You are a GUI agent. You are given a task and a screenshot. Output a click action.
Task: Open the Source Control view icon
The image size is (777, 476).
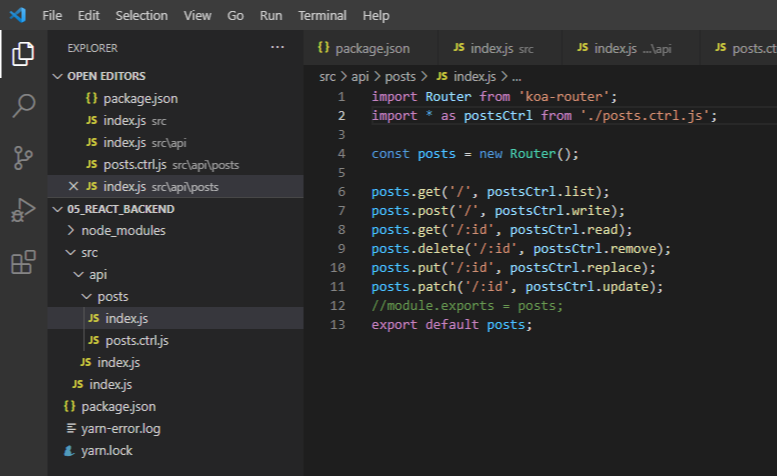point(23,158)
